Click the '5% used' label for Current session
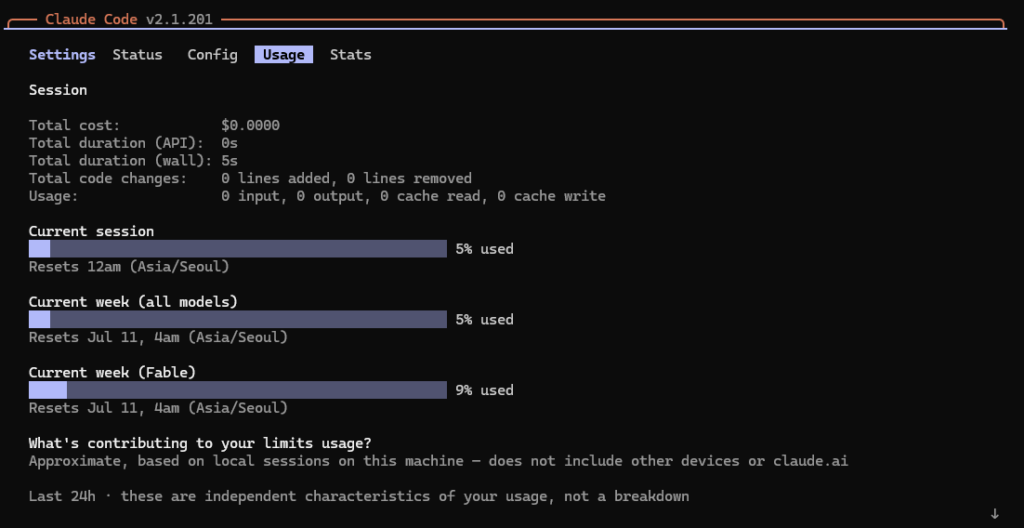 485,249
